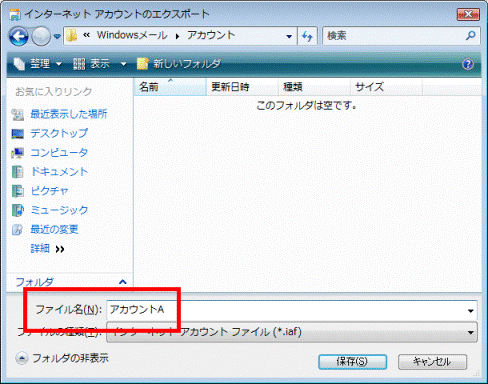Open コンピュータ in favorites
The width and height of the screenshot is (488, 384).
click(x=59, y=152)
